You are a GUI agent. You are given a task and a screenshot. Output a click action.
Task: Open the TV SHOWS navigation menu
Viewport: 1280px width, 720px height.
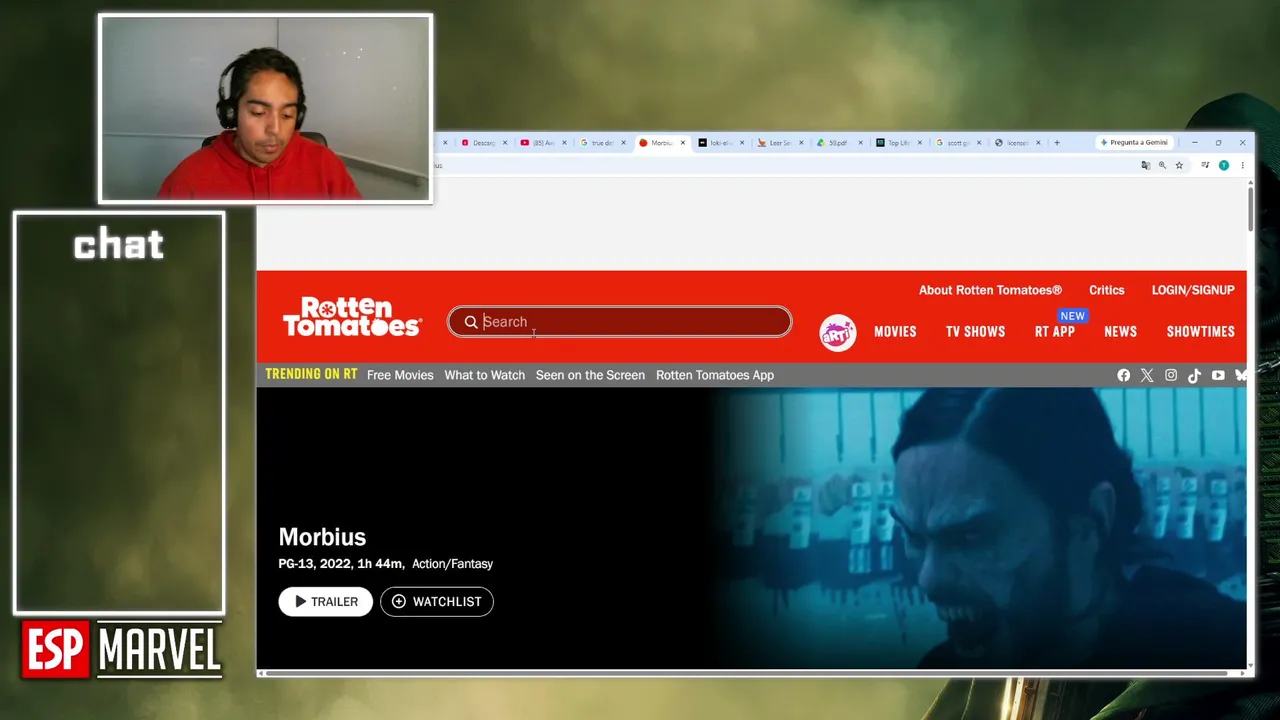976,332
